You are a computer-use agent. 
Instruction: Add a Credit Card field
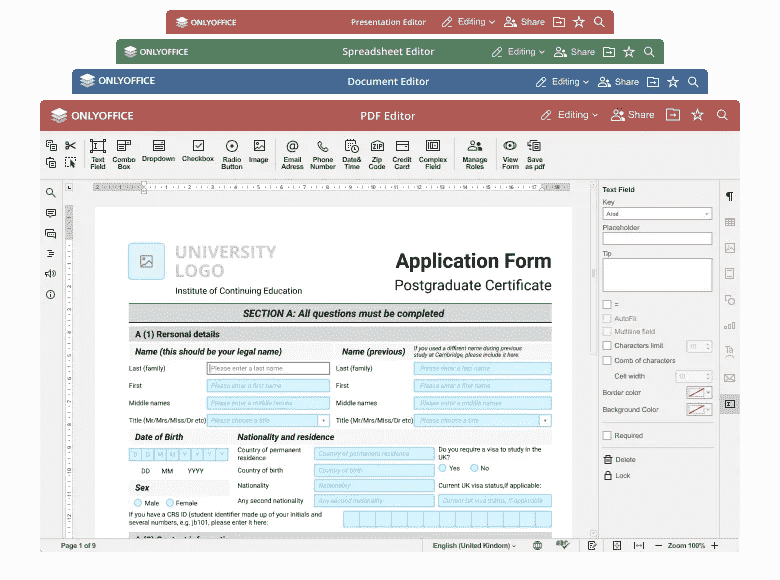402,154
